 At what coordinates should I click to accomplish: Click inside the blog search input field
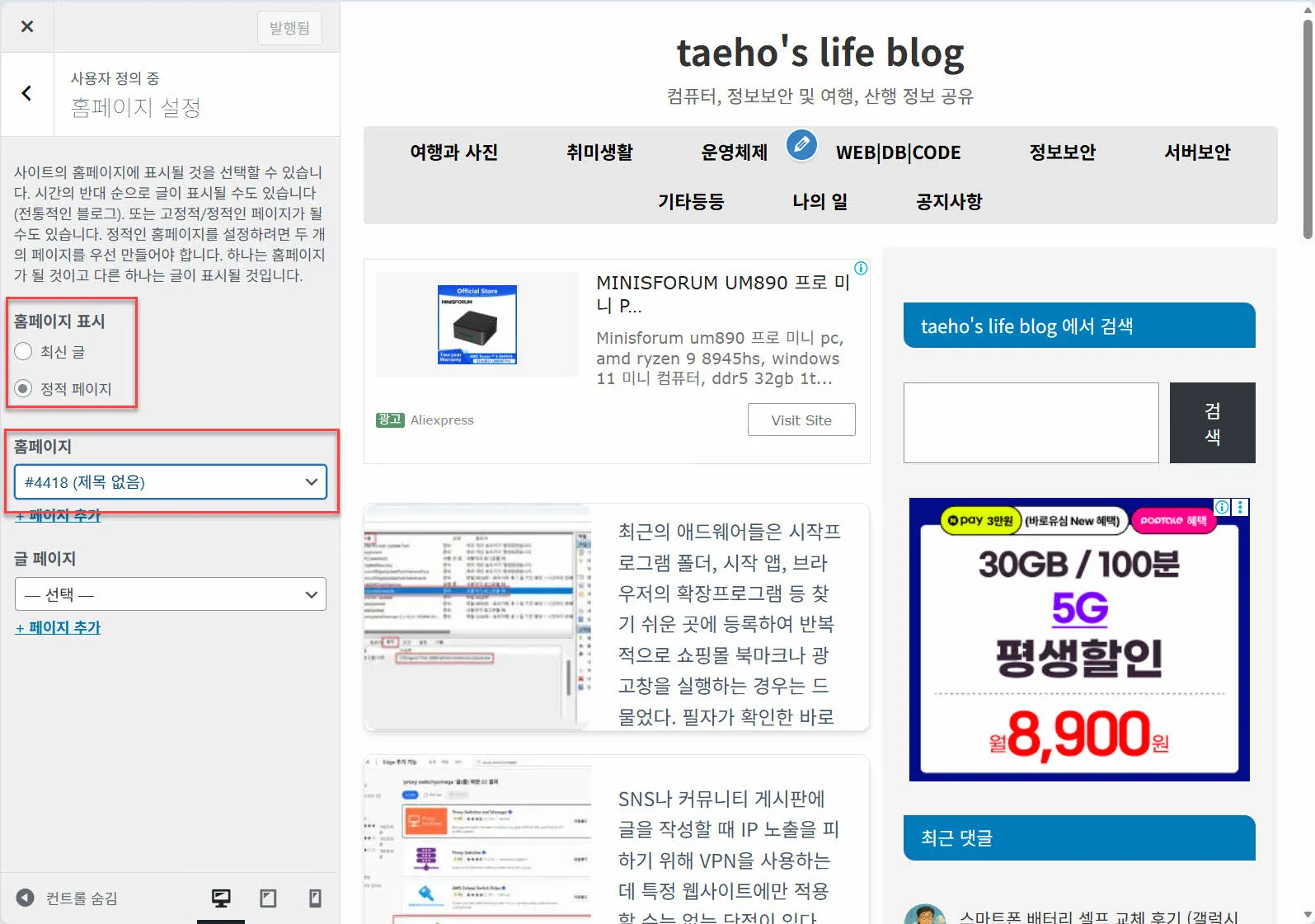1031,423
